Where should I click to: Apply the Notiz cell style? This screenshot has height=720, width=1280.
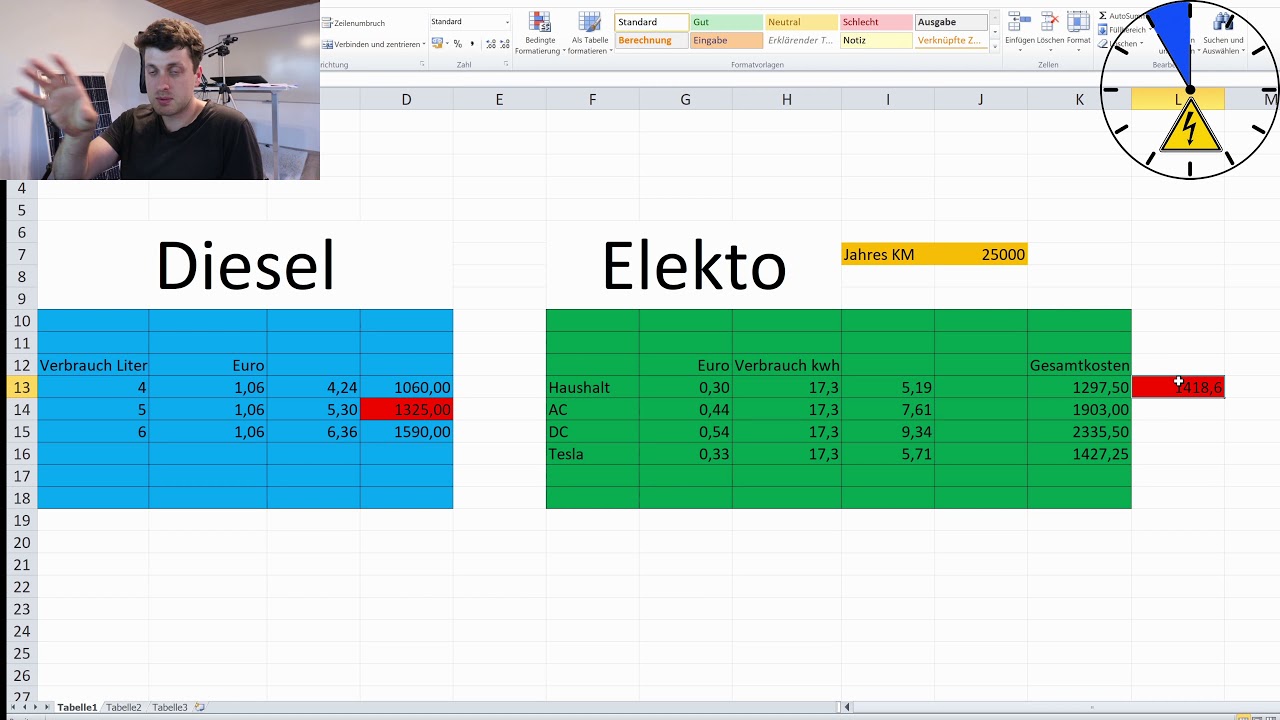(x=875, y=41)
